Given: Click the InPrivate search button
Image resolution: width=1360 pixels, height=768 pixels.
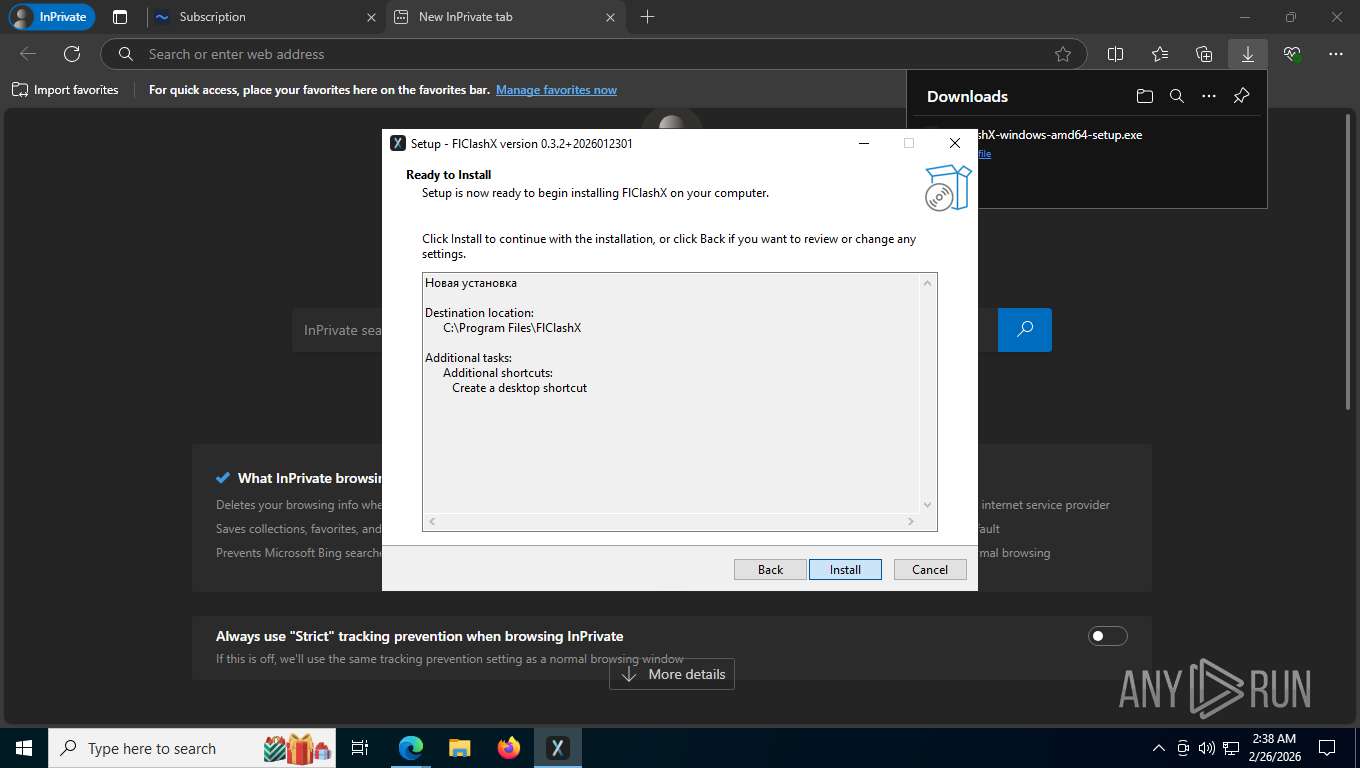Looking at the screenshot, I should [x=1025, y=330].
